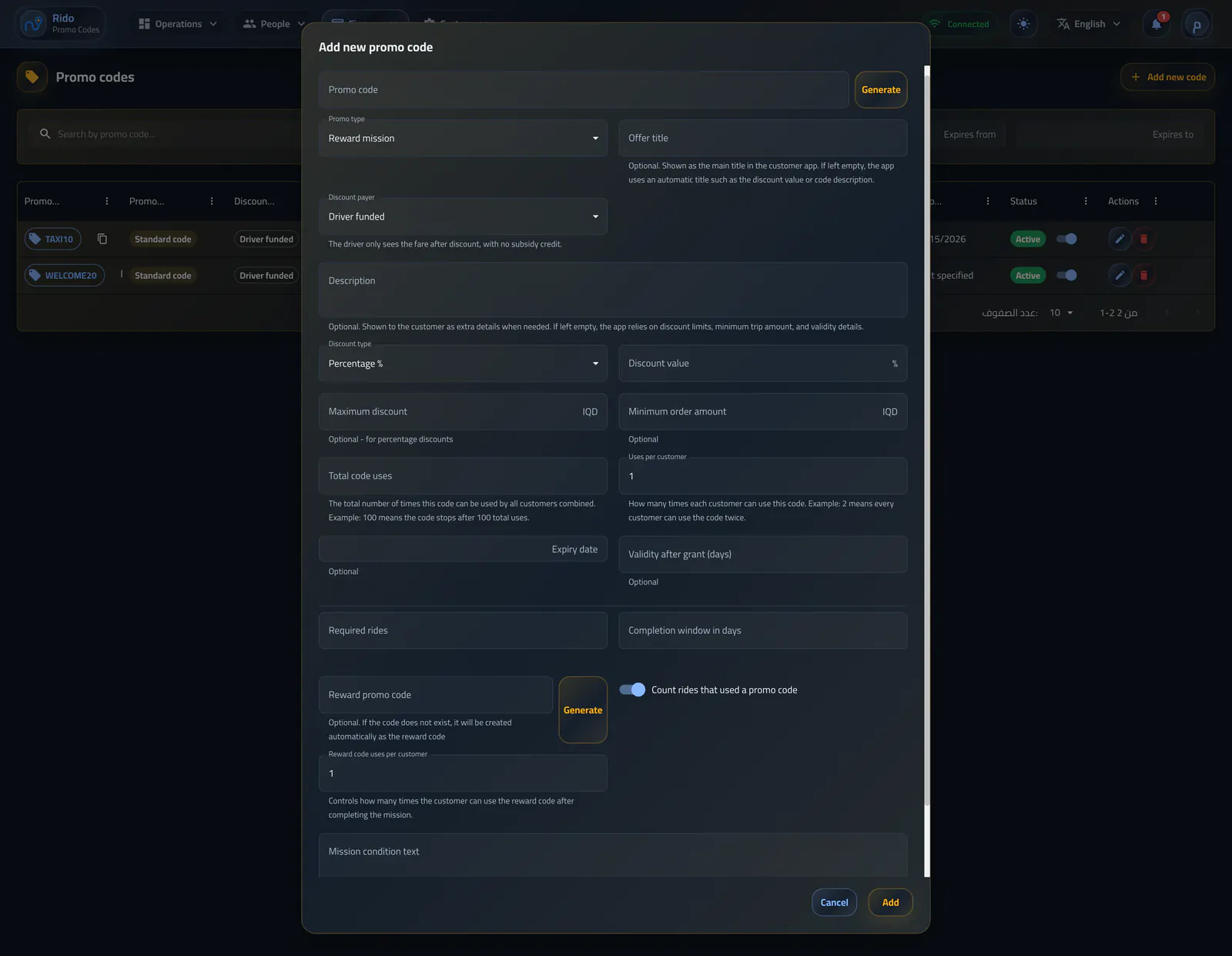The image size is (1232, 956).
Task: Toggle the TAXI10 active switch
Action: pyautogui.click(x=1066, y=239)
